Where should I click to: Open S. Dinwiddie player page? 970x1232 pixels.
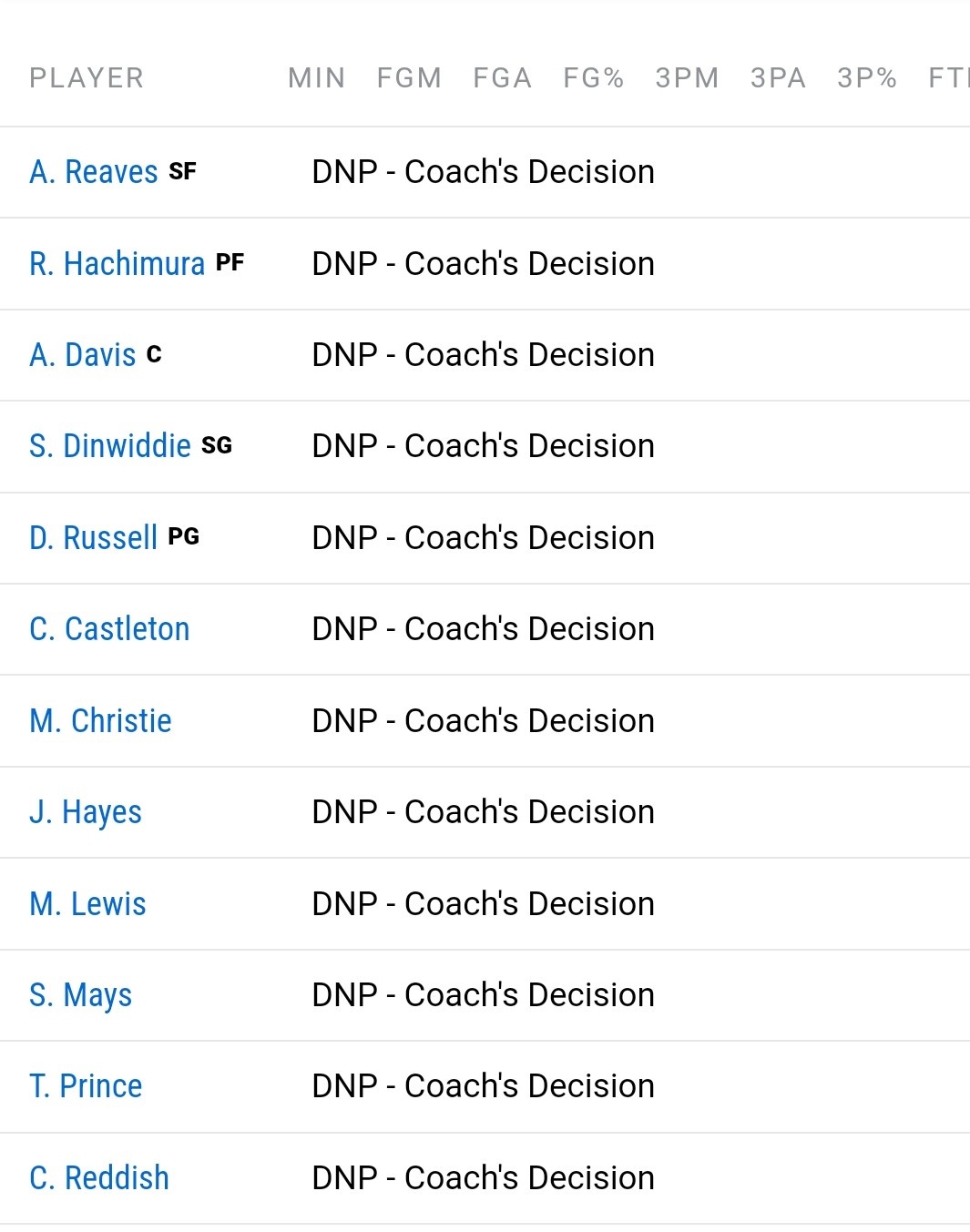click(x=110, y=446)
